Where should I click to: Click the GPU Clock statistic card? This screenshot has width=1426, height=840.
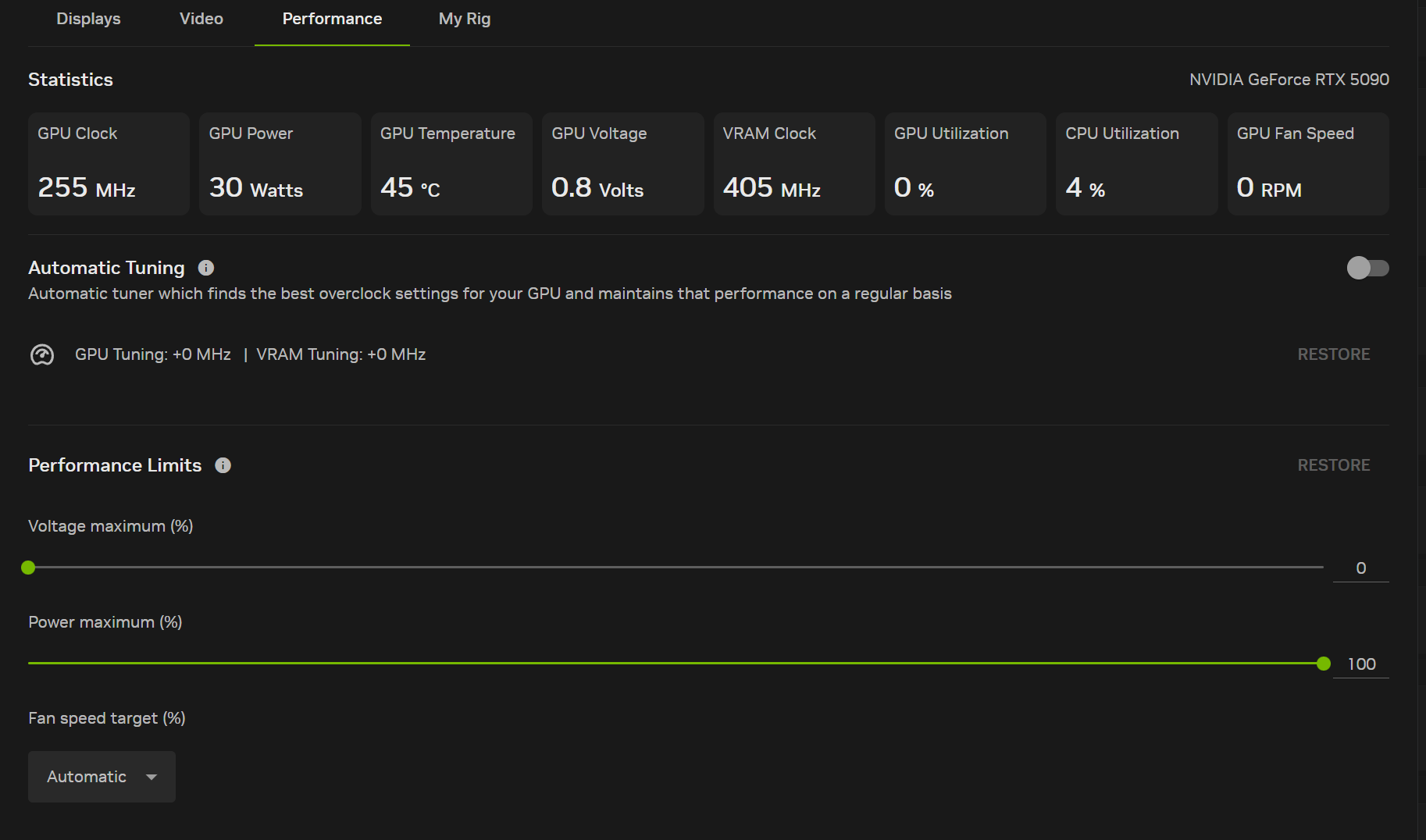(109, 164)
